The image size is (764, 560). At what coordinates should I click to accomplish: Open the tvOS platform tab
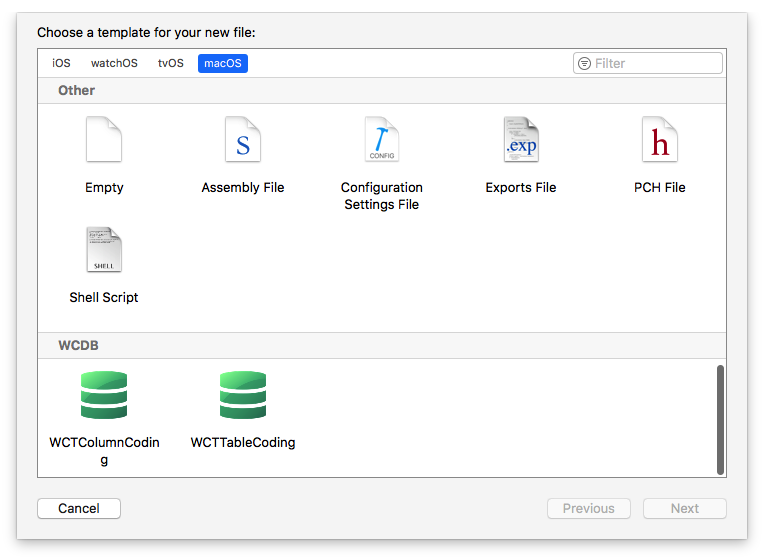click(171, 63)
